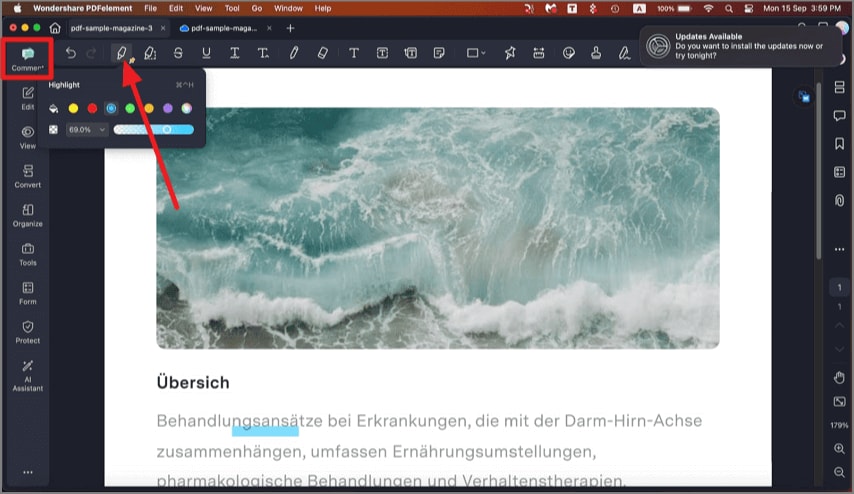Select the star-shaped annotation tool
The width and height of the screenshot is (854, 494).
pos(510,53)
